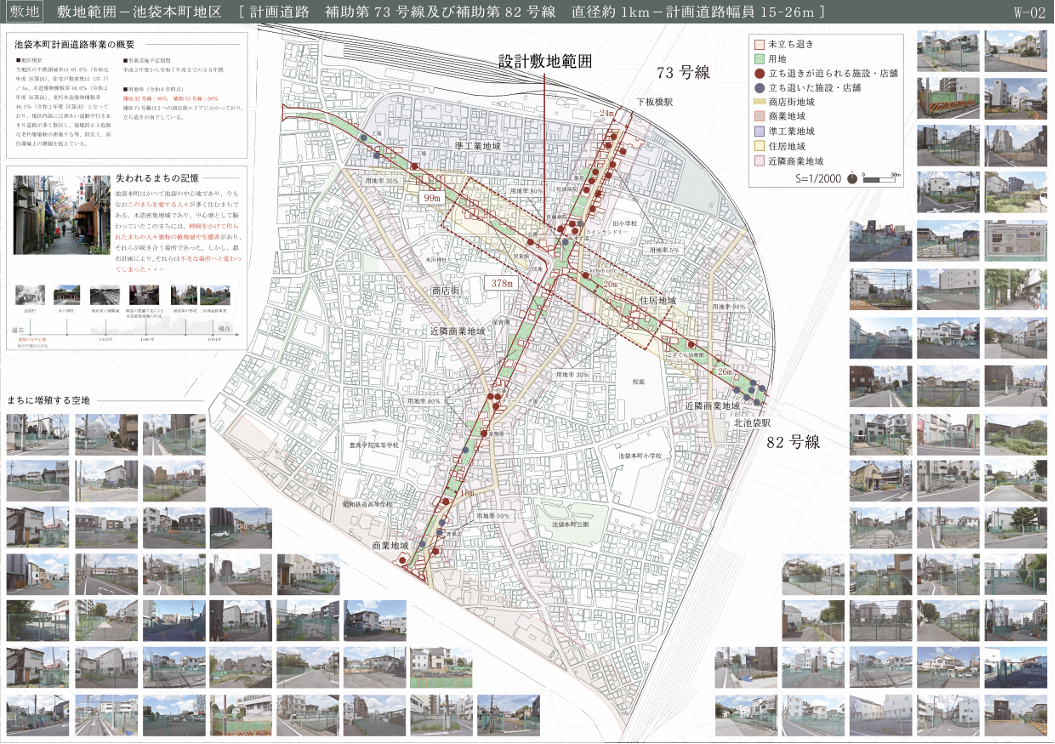Click the 住居地域 legend swatch
The image size is (1055, 744).
click(x=759, y=145)
